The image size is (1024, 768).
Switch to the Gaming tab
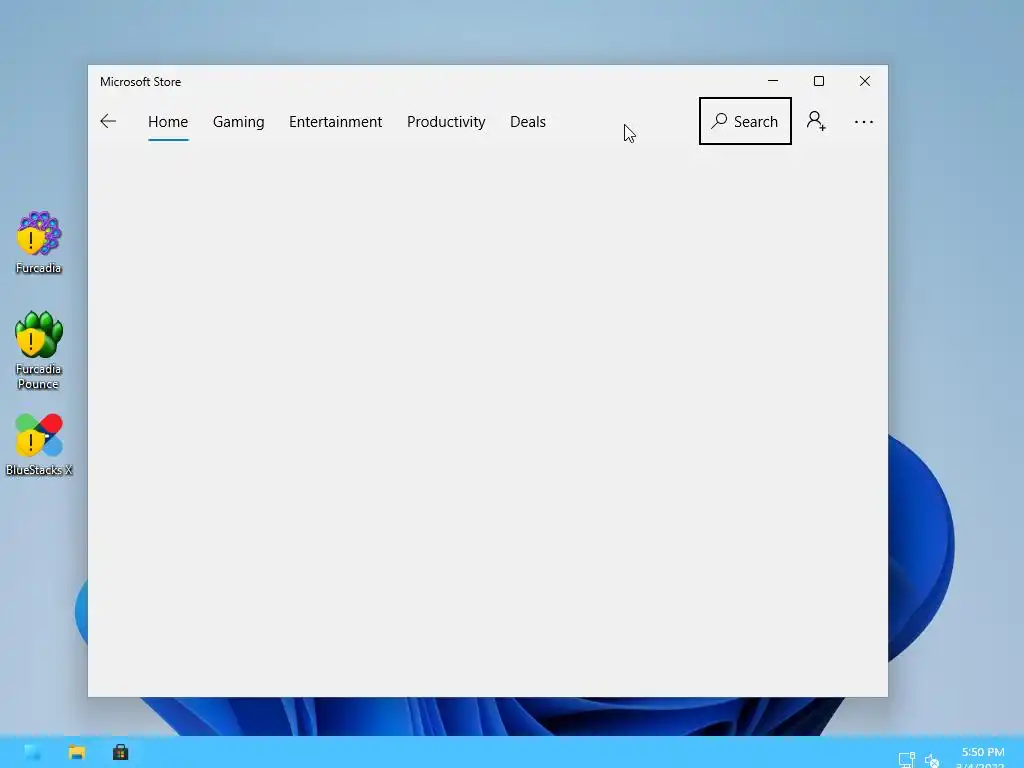point(238,122)
